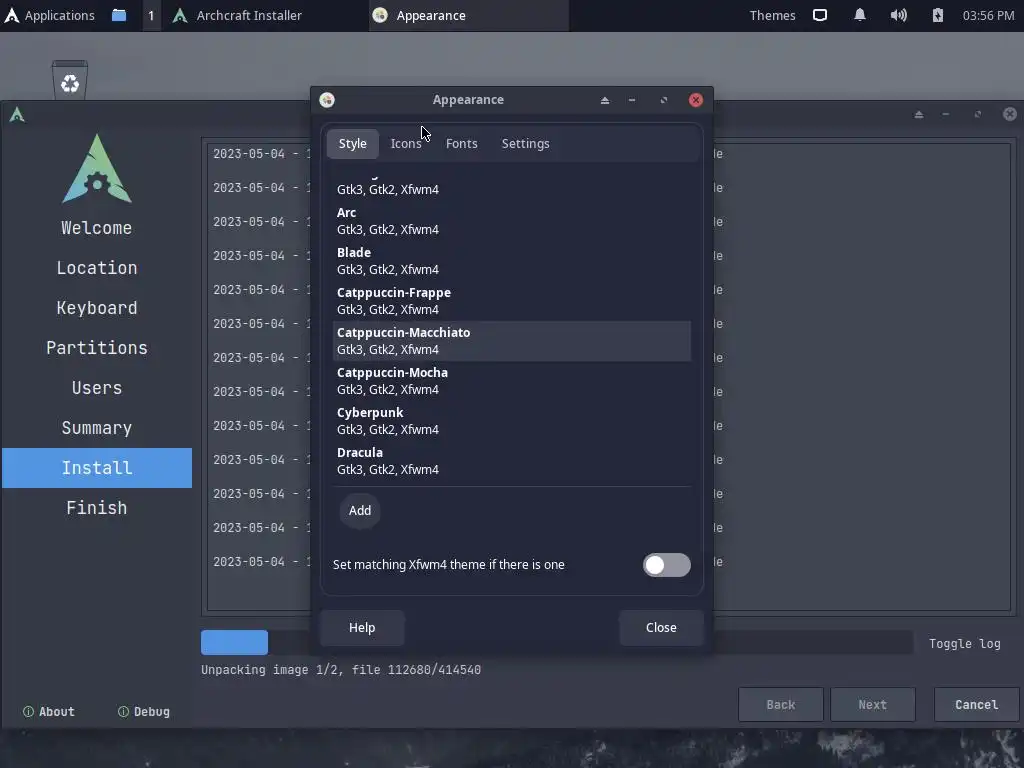This screenshot has width=1024, height=768.
Task: Click Summary step in installer sidebar
Action: 97,428
